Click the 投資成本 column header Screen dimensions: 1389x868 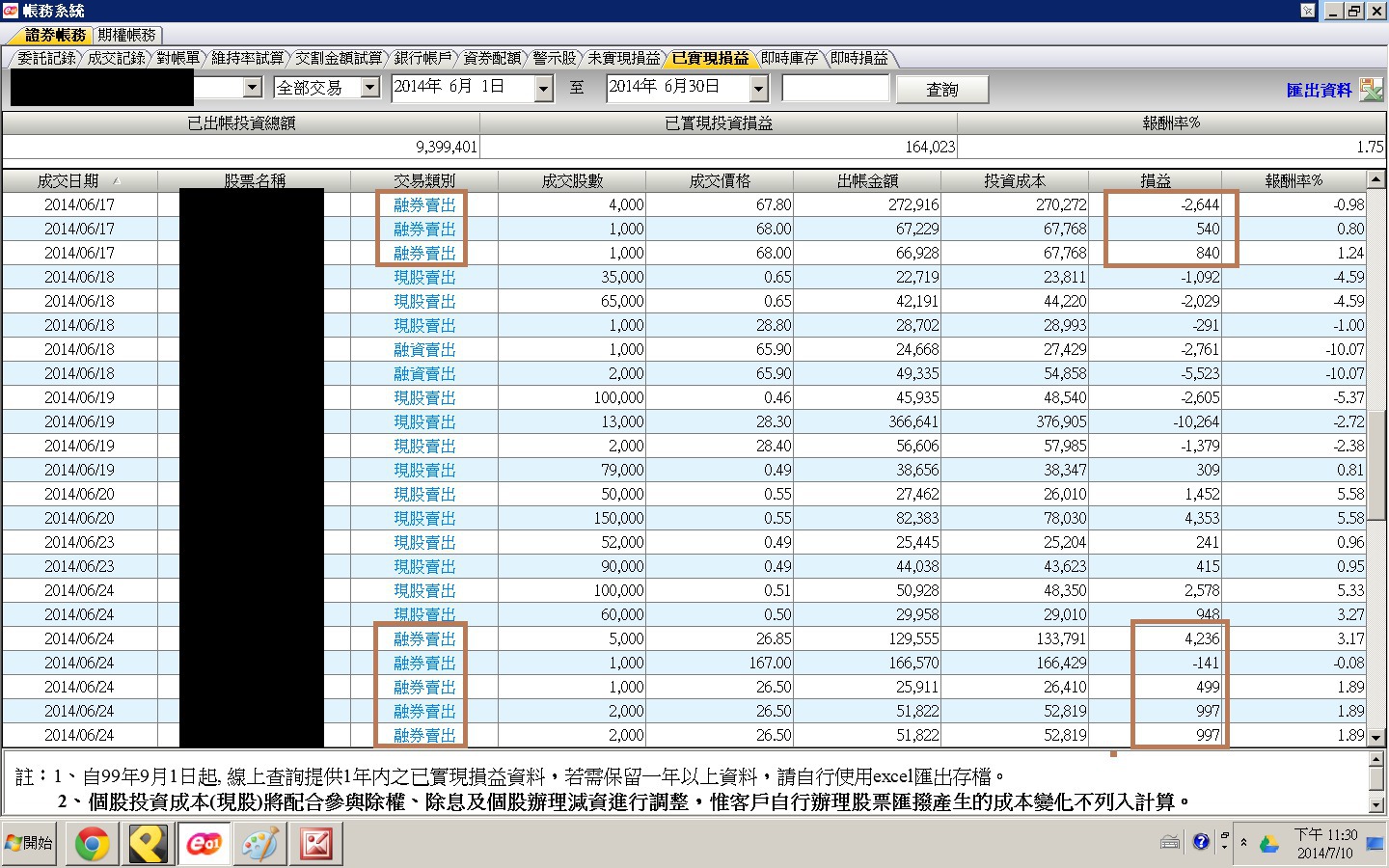point(1015,180)
